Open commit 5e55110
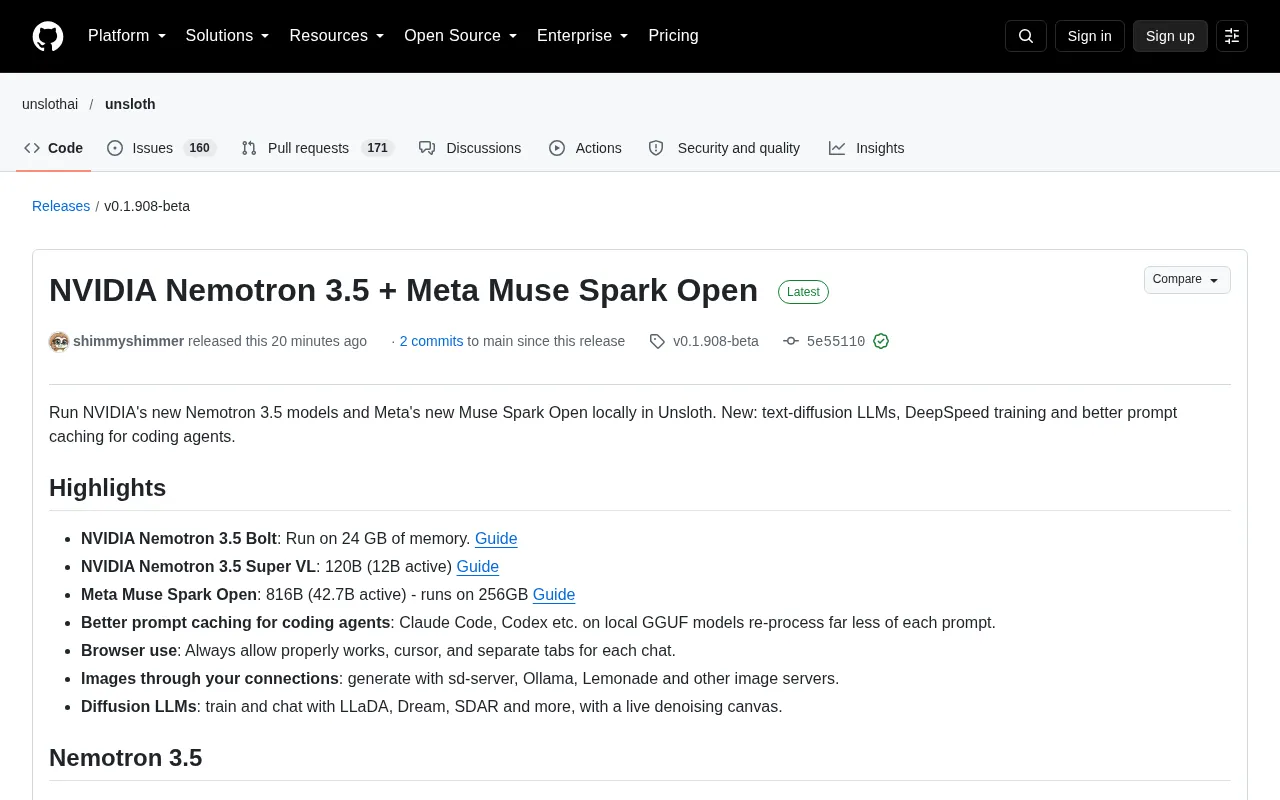Screen dimensions: 1280x800 [836, 342]
